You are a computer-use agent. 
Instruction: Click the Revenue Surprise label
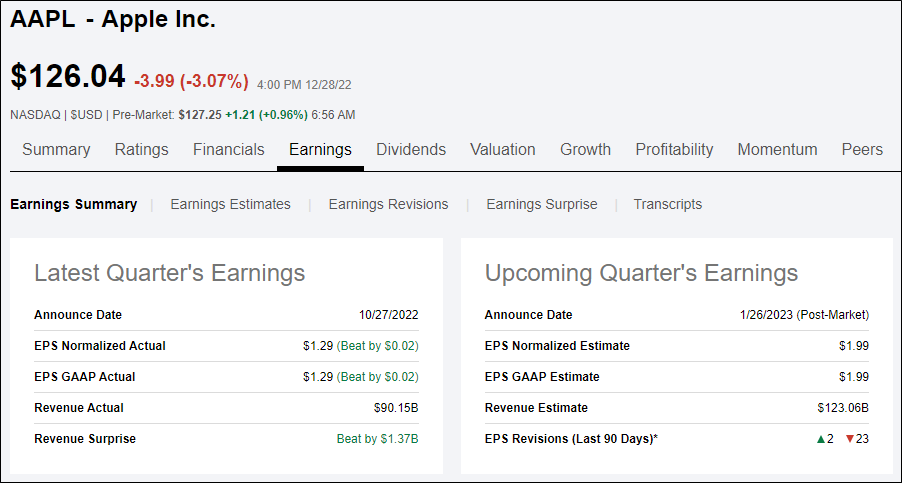(x=85, y=439)
